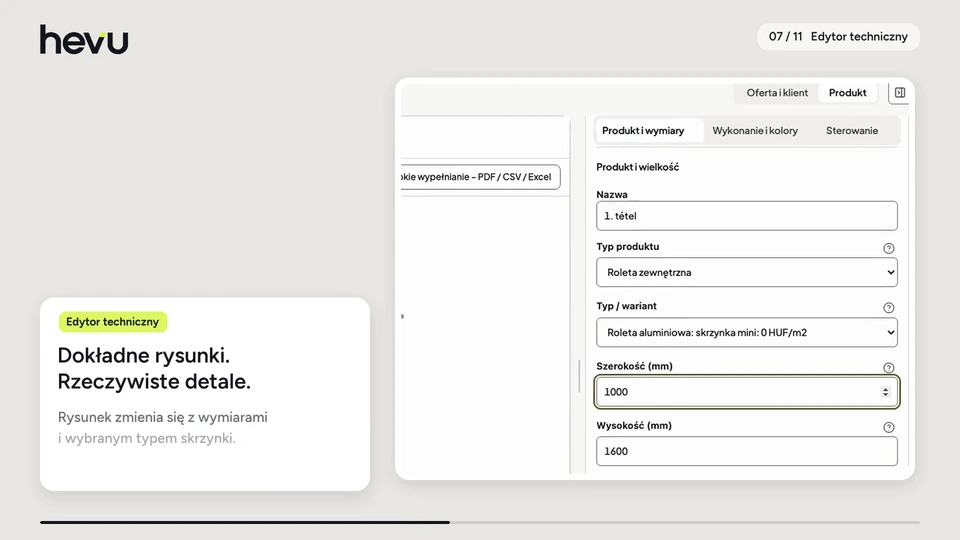Viewport: 960px width, 540px height.
Task: Click the hevu logo
Action: click(84, 40)
